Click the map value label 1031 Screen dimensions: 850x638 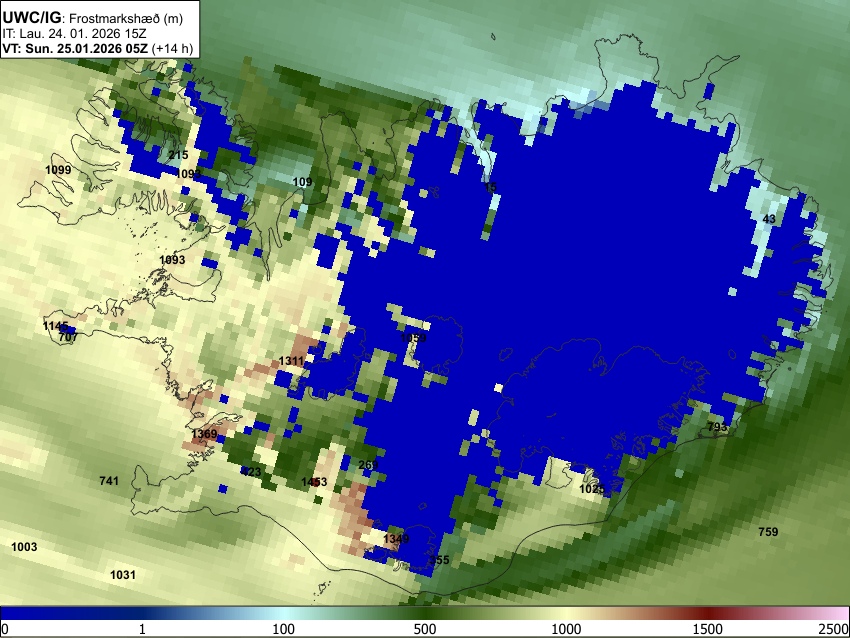pyautogui.click(x=123, y=575)
